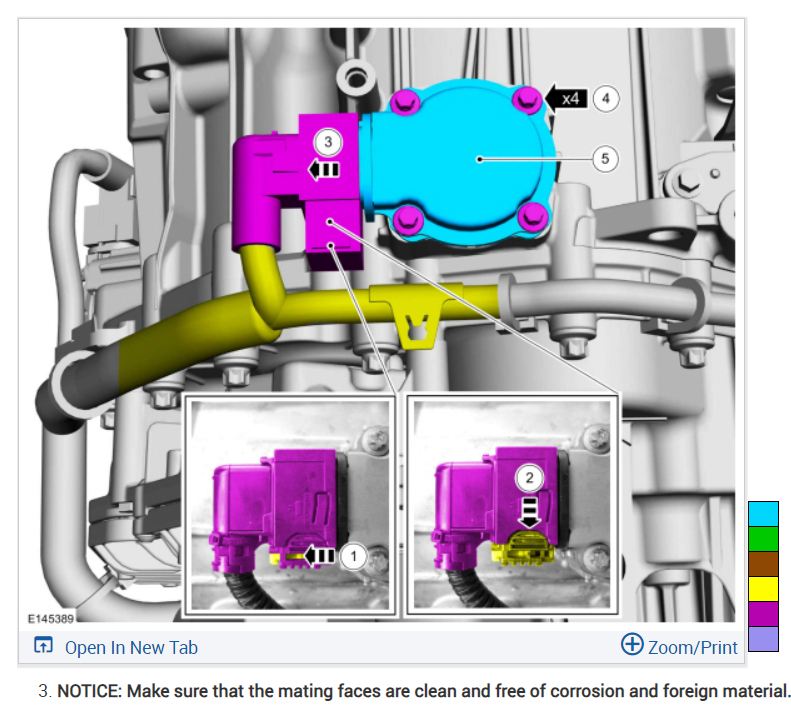Click callout number 5 on cyan cover
The width and height of the screenshot is (791, 708).
click(605, 159)
